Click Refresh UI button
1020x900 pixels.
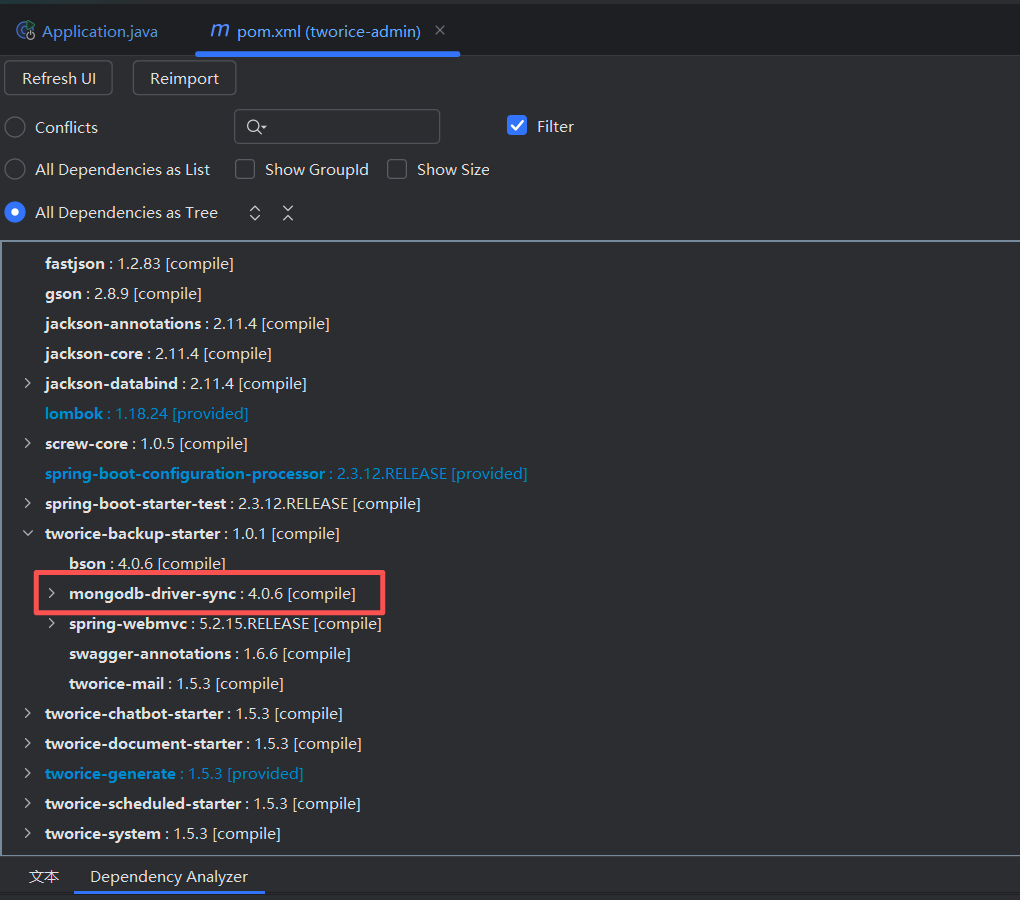coord(59,78)
